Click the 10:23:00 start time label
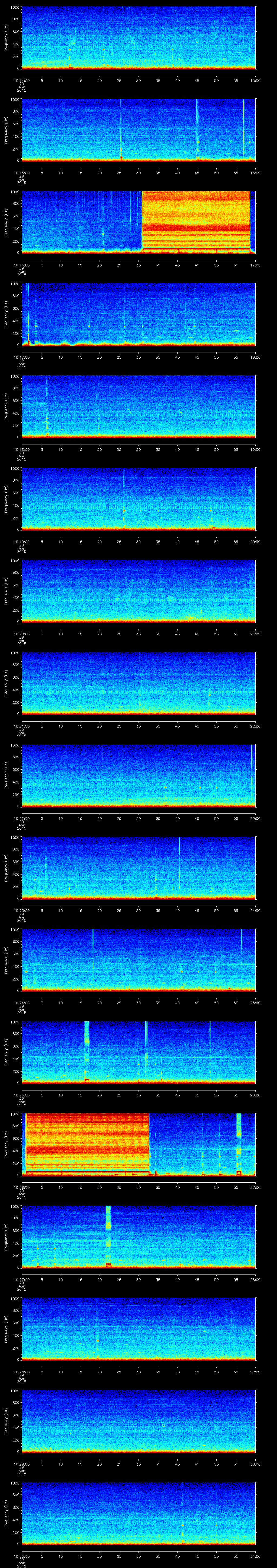Image resolution: width=277 pixels, height=1568 pixels. point(21,910)
